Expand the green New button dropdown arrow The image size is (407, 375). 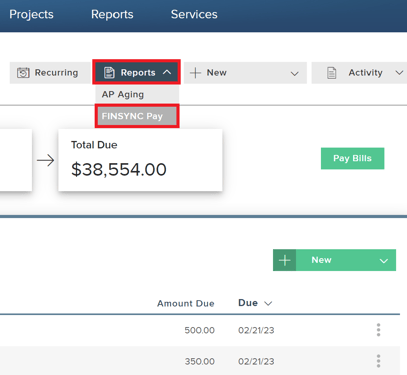(384, 261)
